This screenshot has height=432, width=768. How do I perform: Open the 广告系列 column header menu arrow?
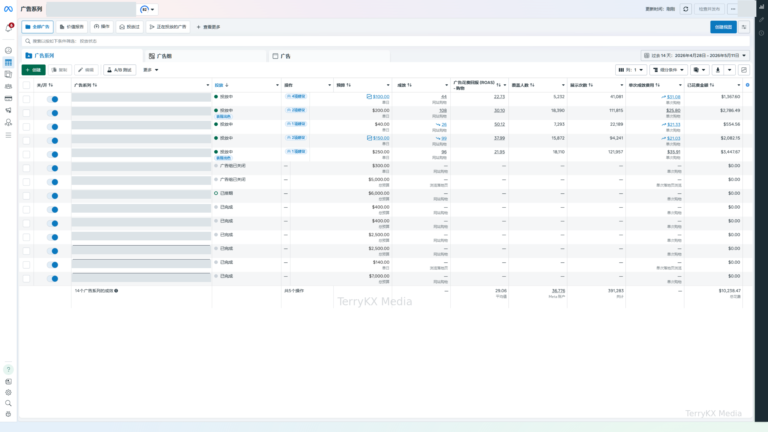[x=208, y=85]
